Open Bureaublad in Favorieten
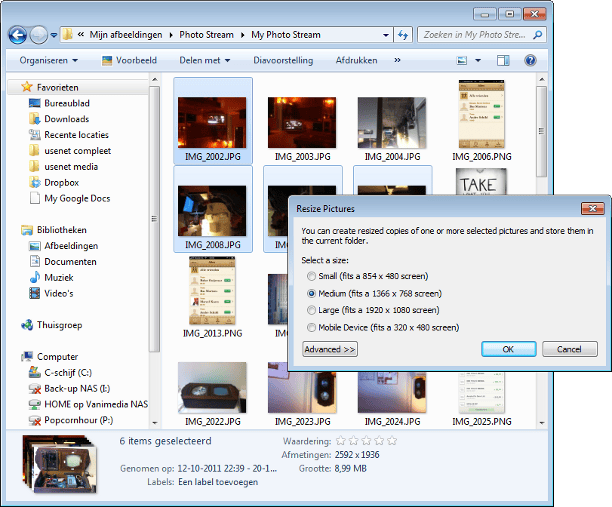612x507 pixels. (x=59, y=103)
